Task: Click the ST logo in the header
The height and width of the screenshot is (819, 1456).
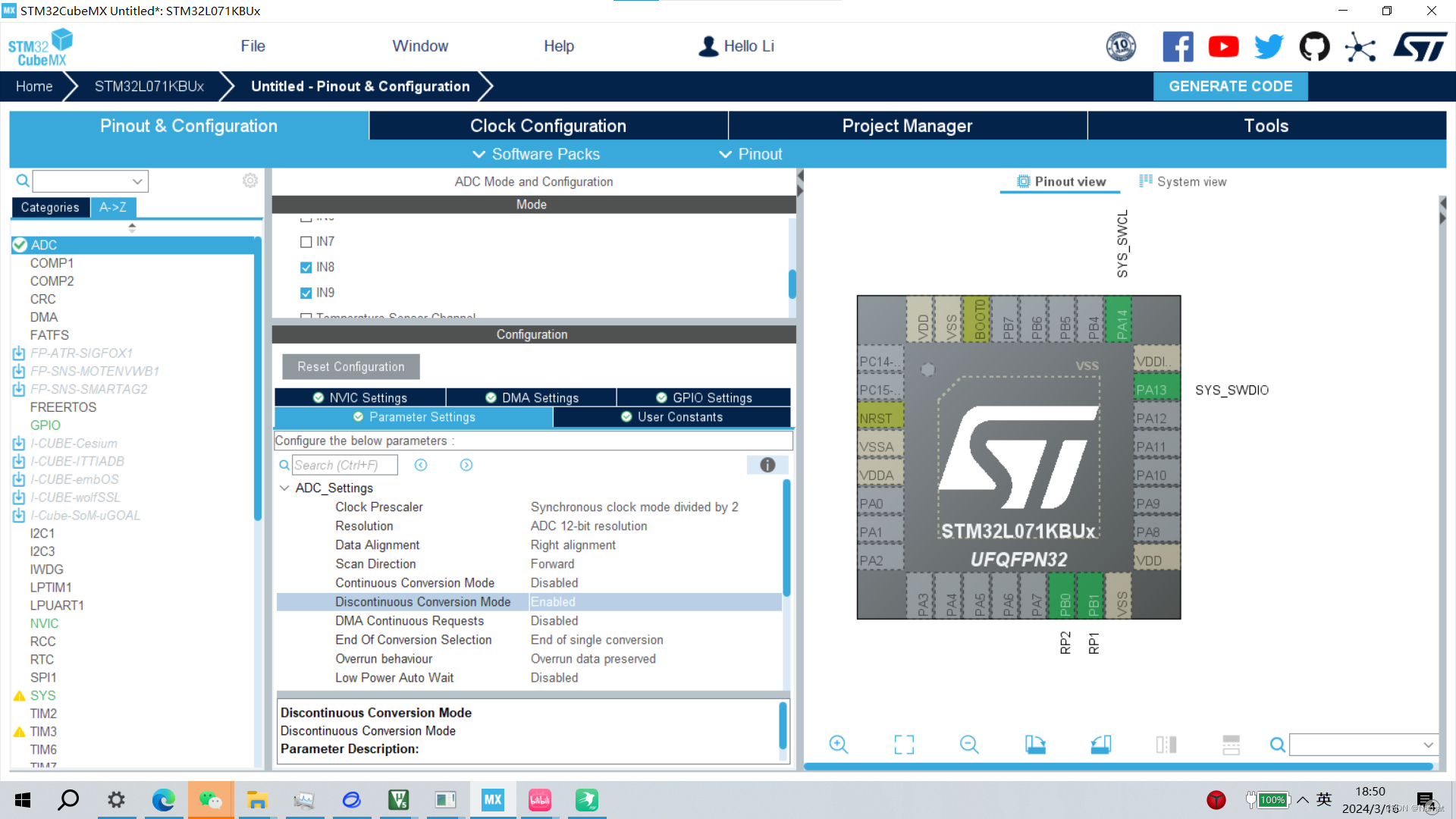Action: pyautogui.click(x=1420, y=47)
